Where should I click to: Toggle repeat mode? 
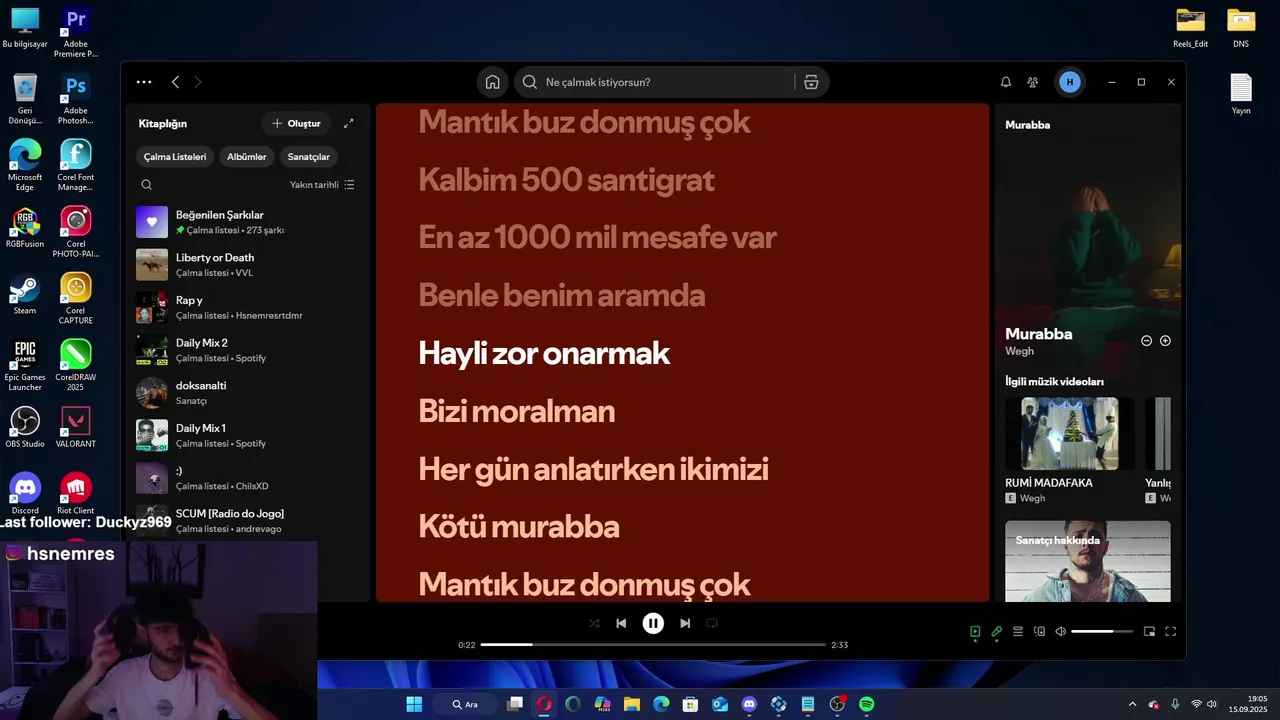pyautogui.click(x=712, y=623)
